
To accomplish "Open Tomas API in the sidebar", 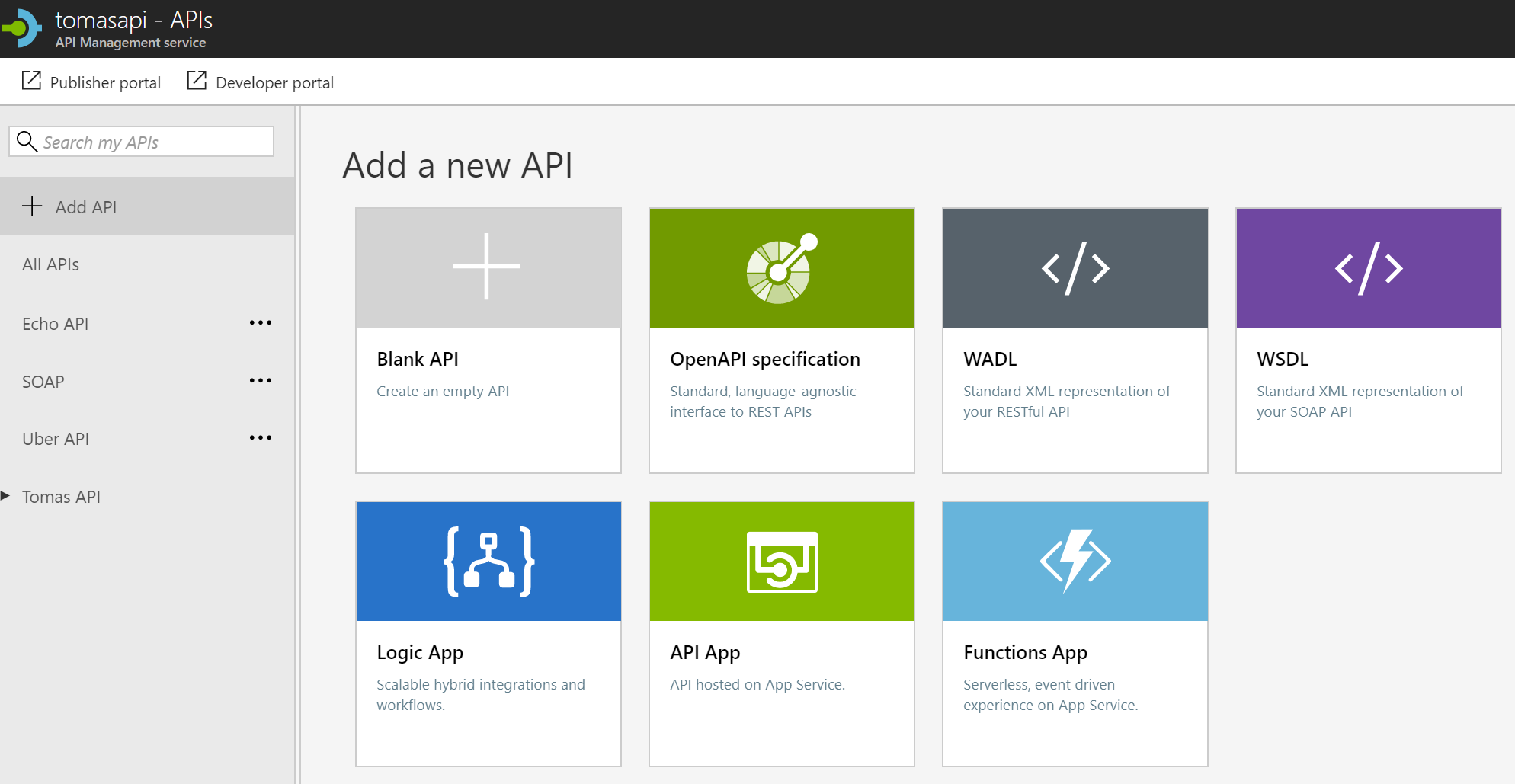I will click(x=61, y=497).
